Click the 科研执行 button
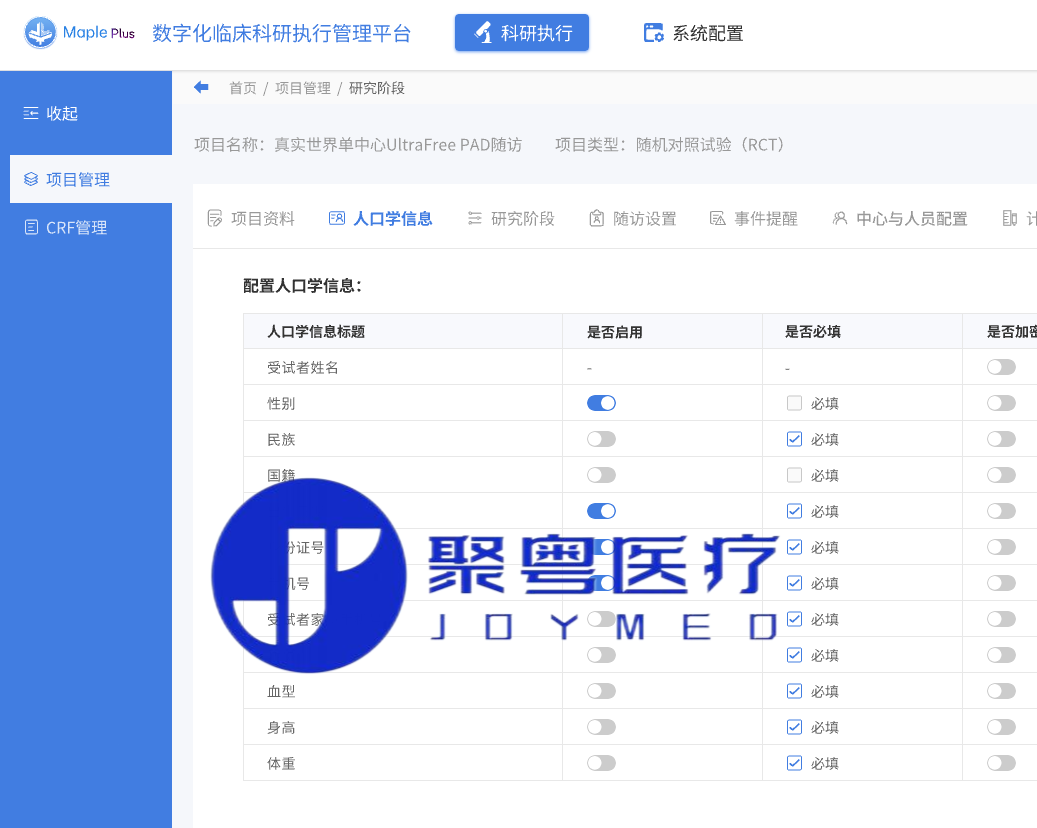 [x=521, y=33]
